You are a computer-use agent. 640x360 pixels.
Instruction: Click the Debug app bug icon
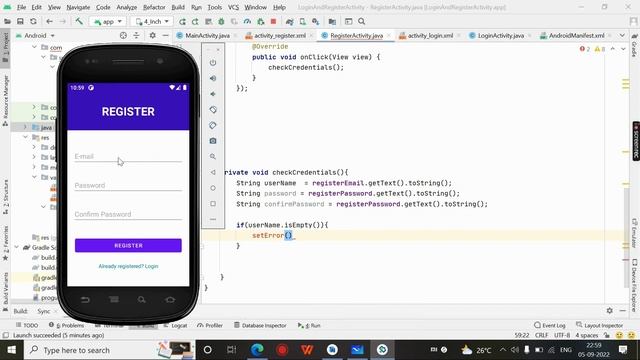pyautogui.click(x=221, y=22)
